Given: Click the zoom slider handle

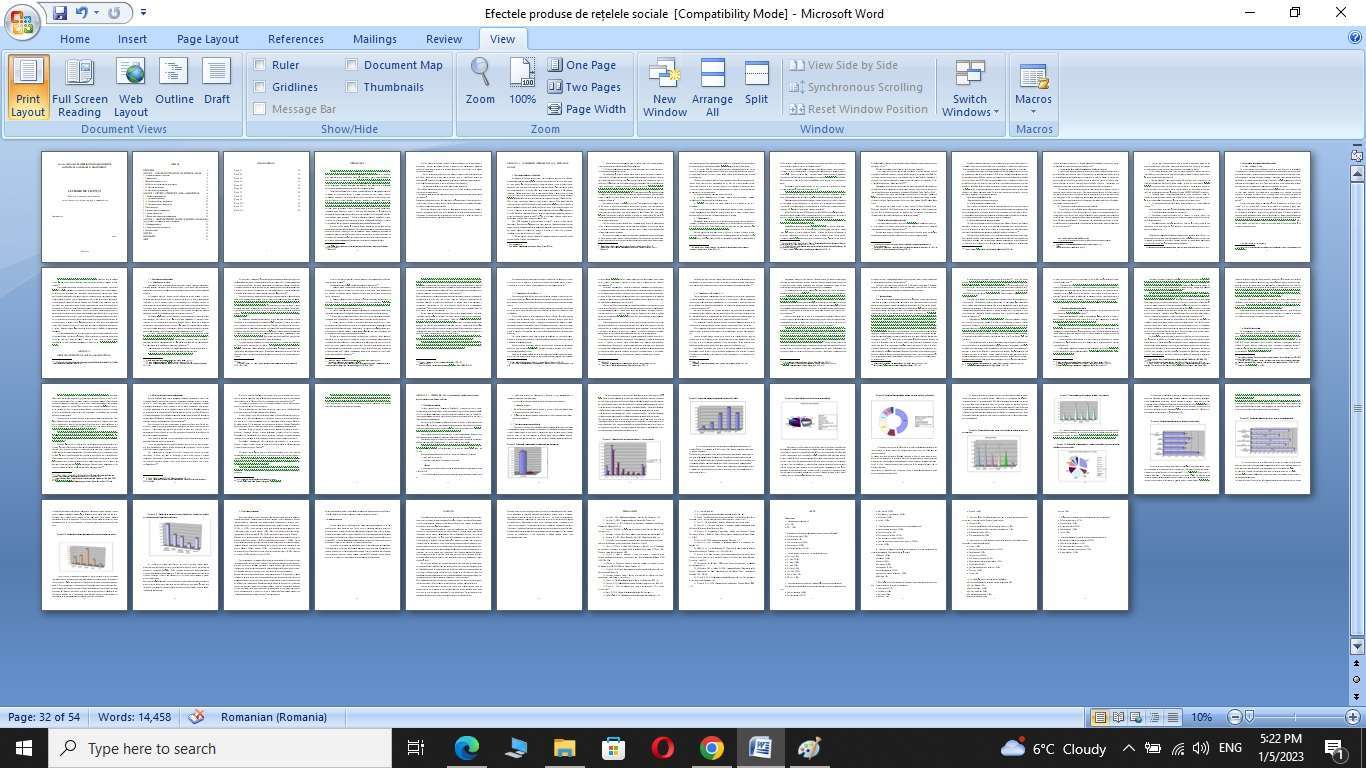Looking at the screenshot, I should point(1249,717).
